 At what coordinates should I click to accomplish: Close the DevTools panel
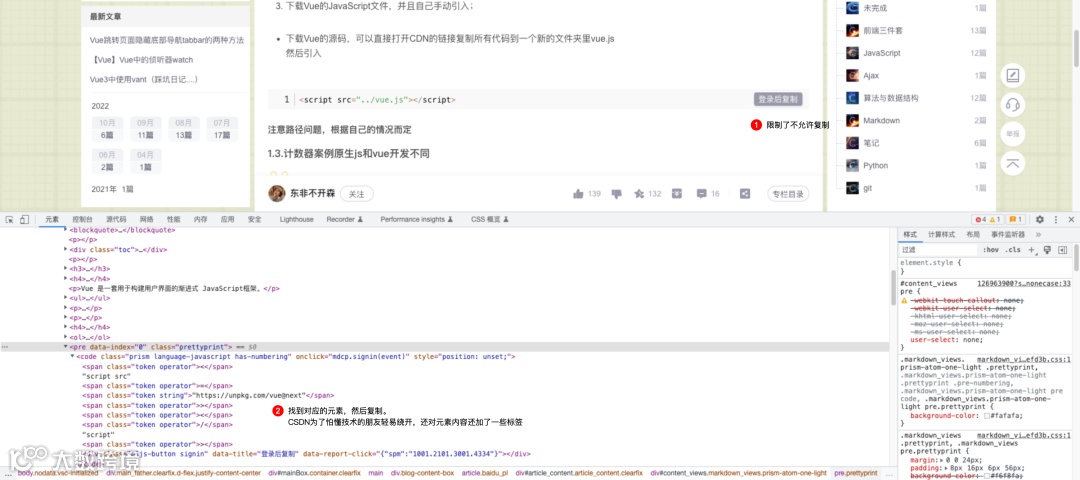(1071, 219)
